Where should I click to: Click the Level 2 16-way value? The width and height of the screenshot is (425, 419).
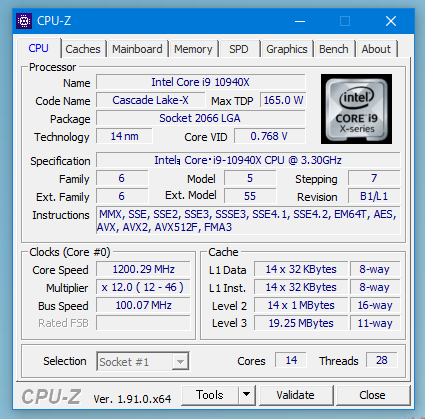click(x=375, y=305)
